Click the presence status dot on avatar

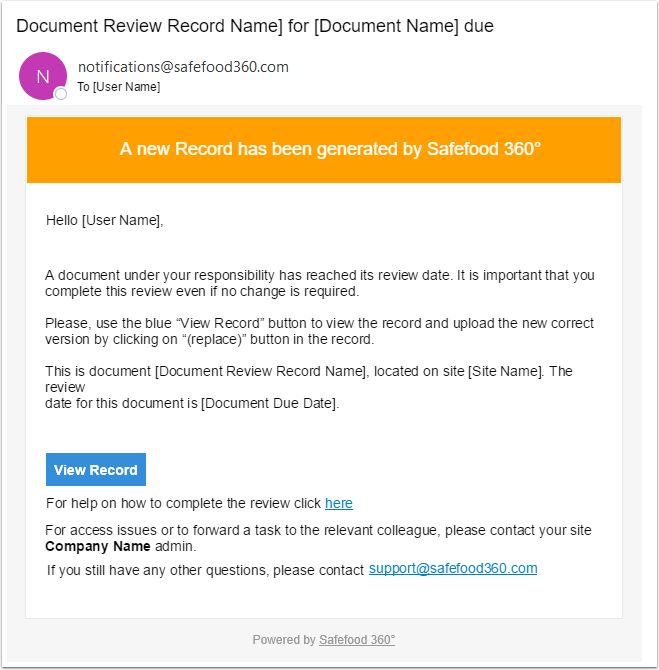(x=61, y=94)
